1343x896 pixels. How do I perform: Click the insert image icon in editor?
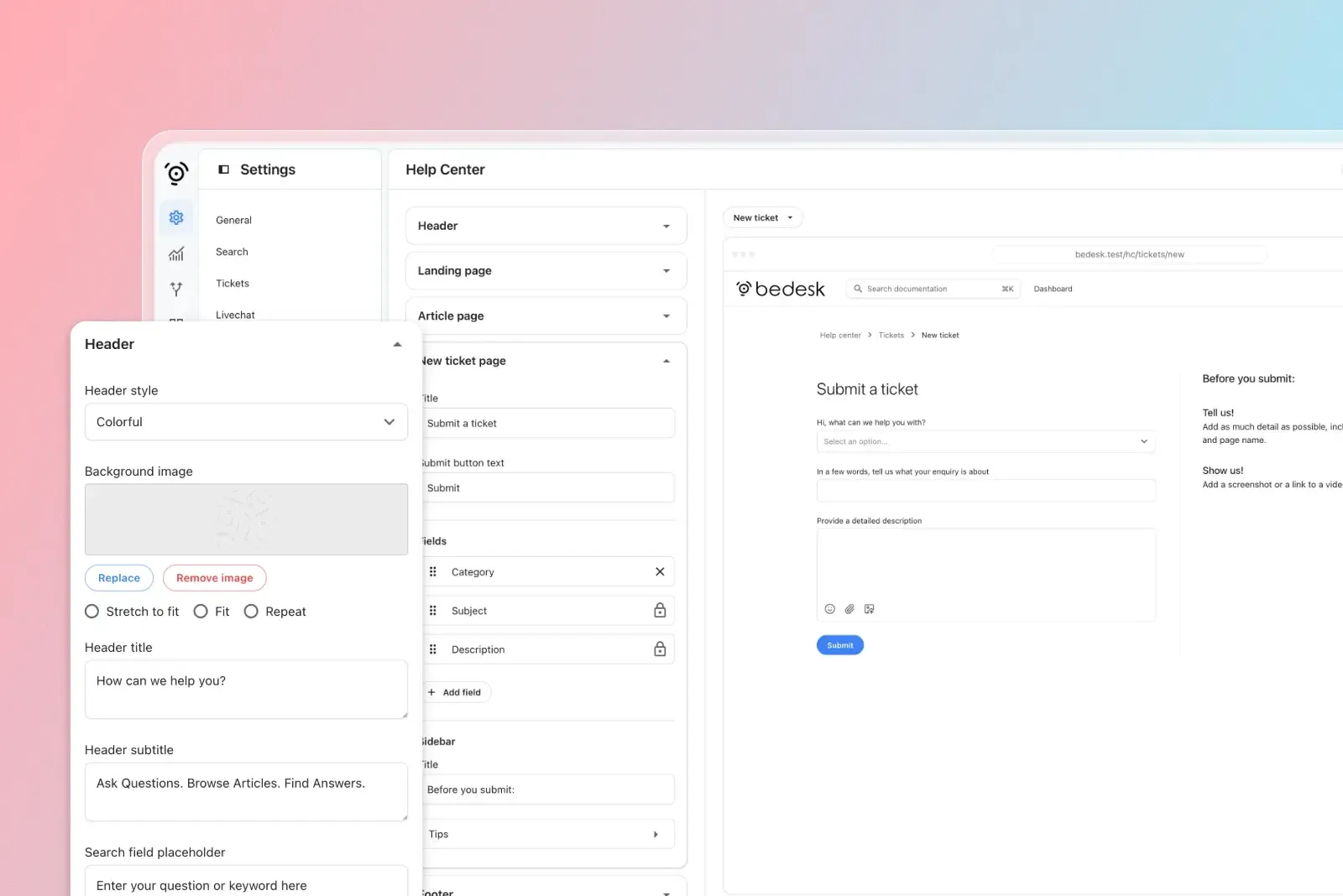pyautogui.click(x=870, y=609)
